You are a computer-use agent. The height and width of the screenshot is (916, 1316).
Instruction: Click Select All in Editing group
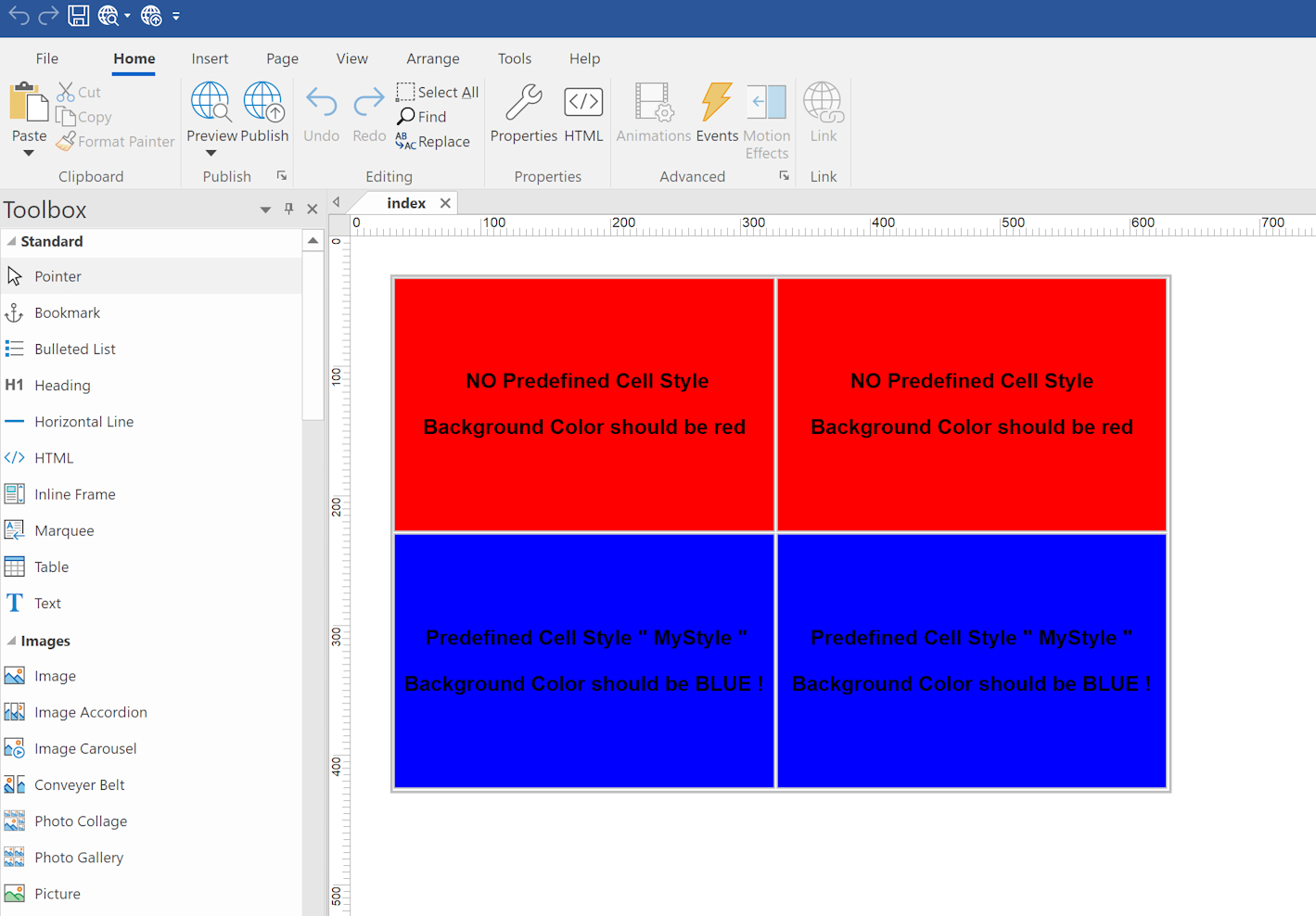(x=438, y=92)
